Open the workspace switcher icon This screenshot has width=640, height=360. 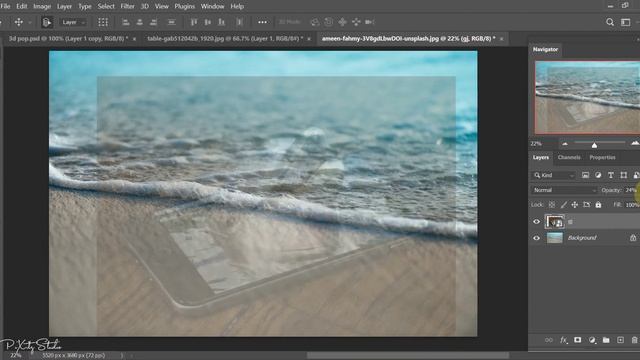(626, 22)
